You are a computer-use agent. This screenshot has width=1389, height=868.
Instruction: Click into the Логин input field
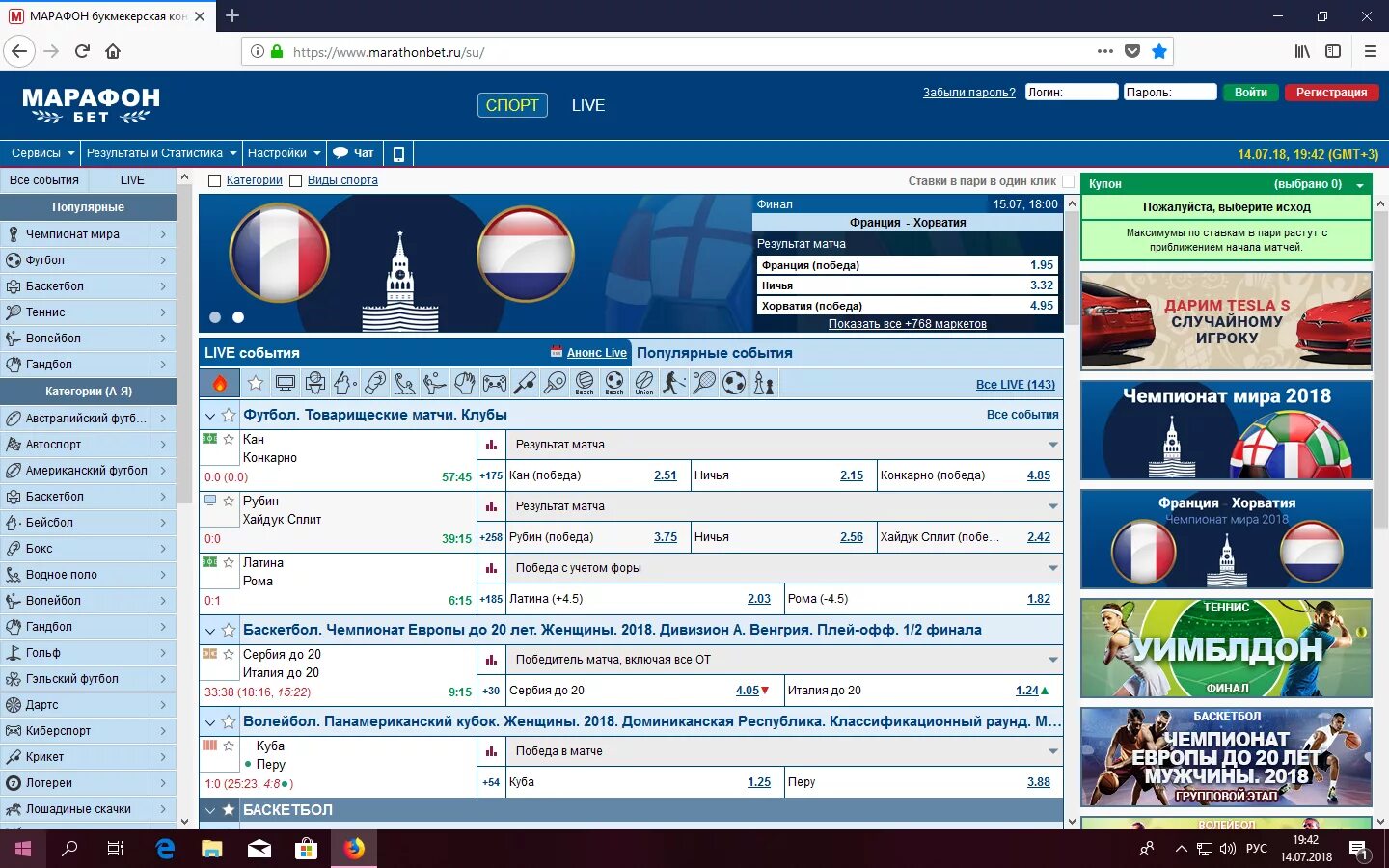point(1072,93)
